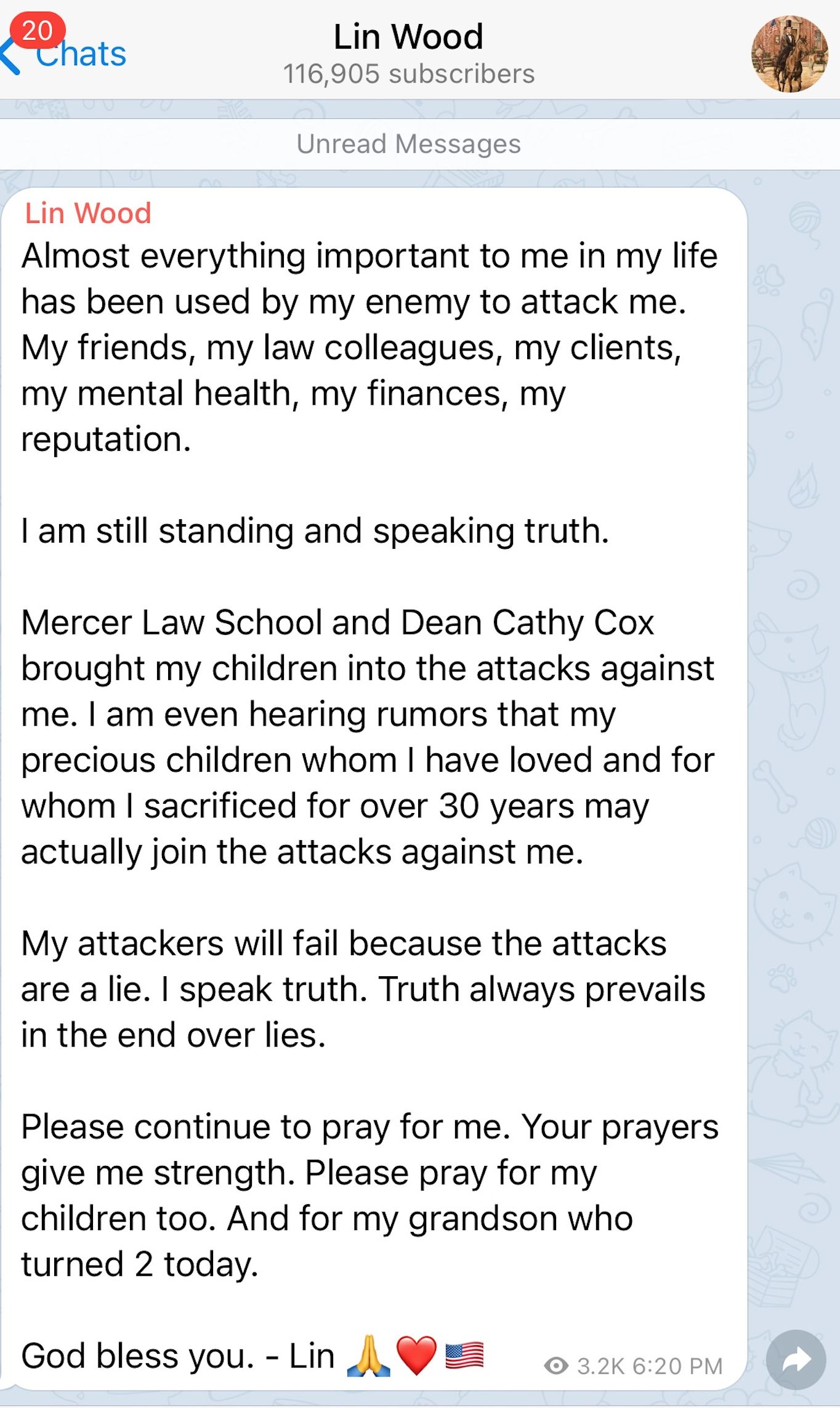Tap the Mercer Law School paragraph

368,737
